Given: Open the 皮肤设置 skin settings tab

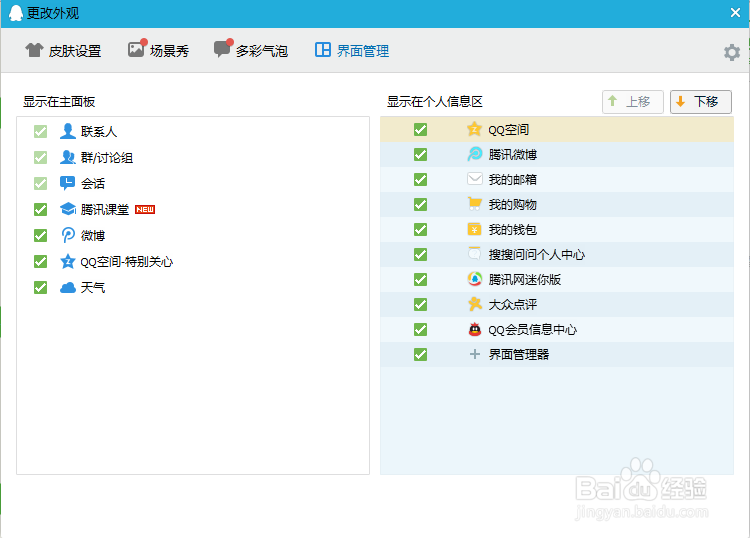Looking at the screenshot, I should [63, 51].
